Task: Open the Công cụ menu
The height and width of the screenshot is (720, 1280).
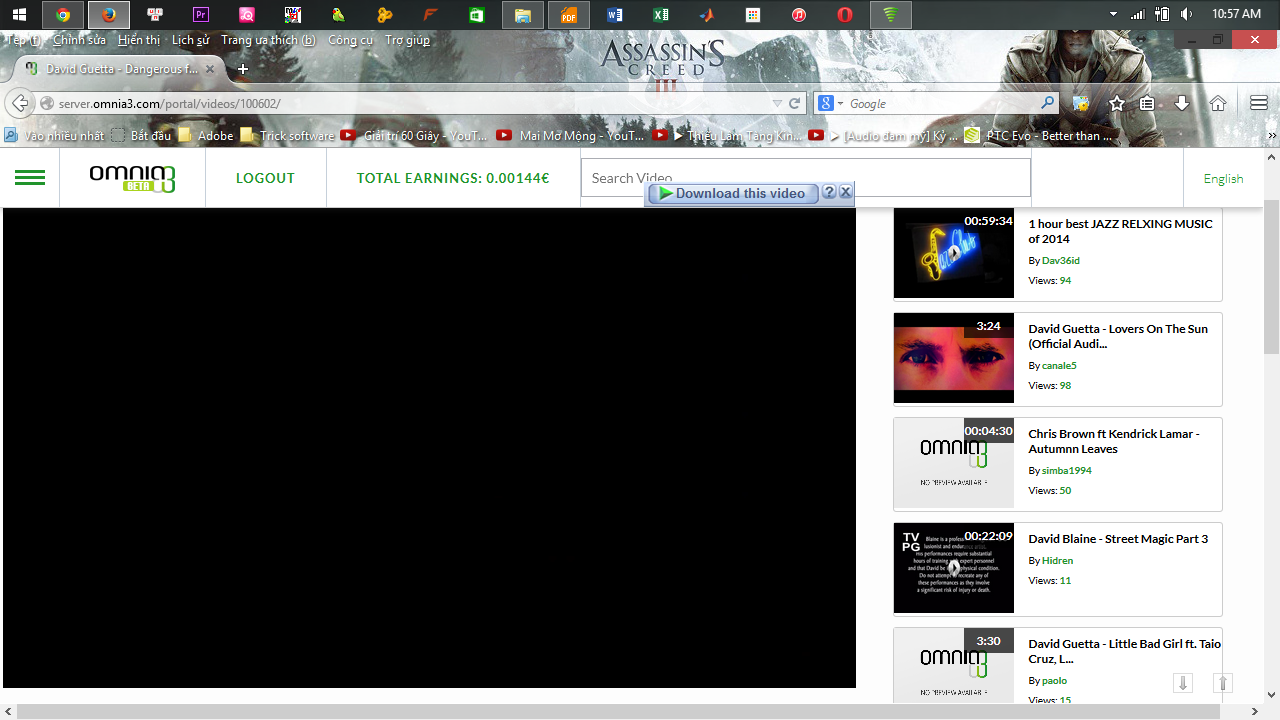Action: point(350,40)
